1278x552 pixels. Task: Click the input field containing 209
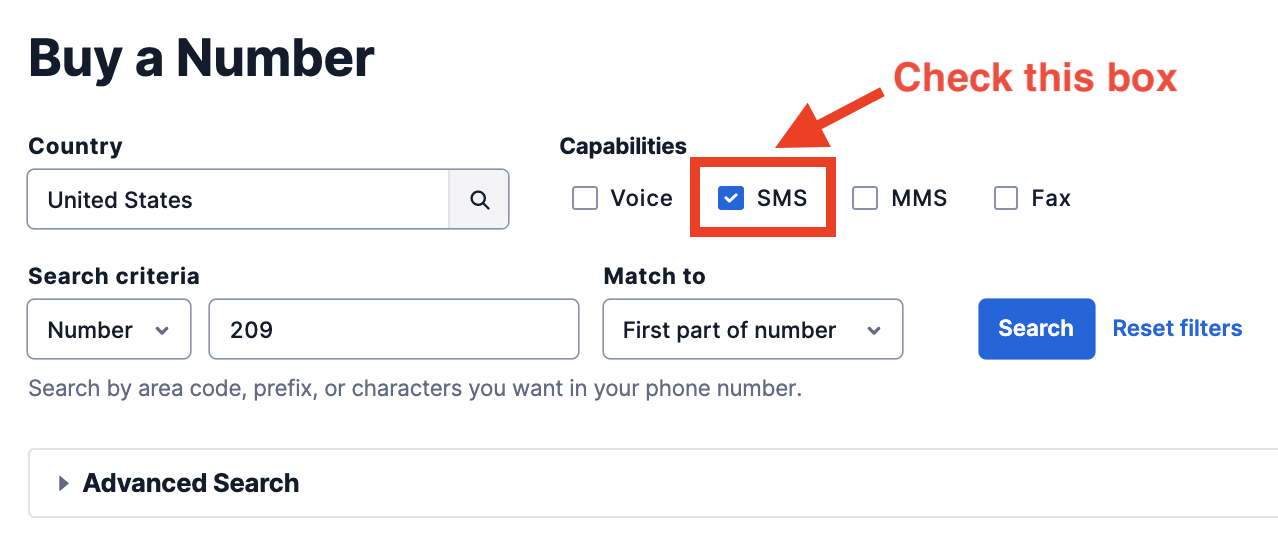point(393,329)
